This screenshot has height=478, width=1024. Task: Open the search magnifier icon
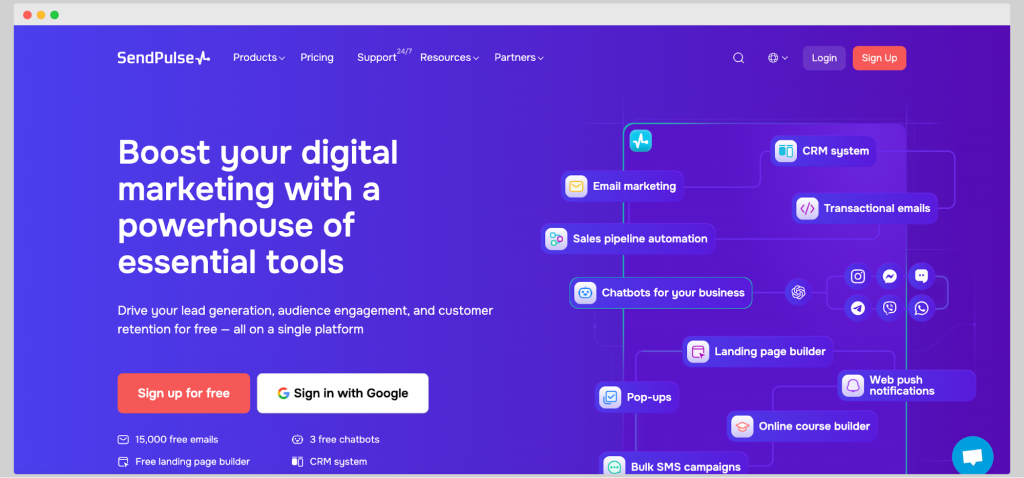coord(739,58)
